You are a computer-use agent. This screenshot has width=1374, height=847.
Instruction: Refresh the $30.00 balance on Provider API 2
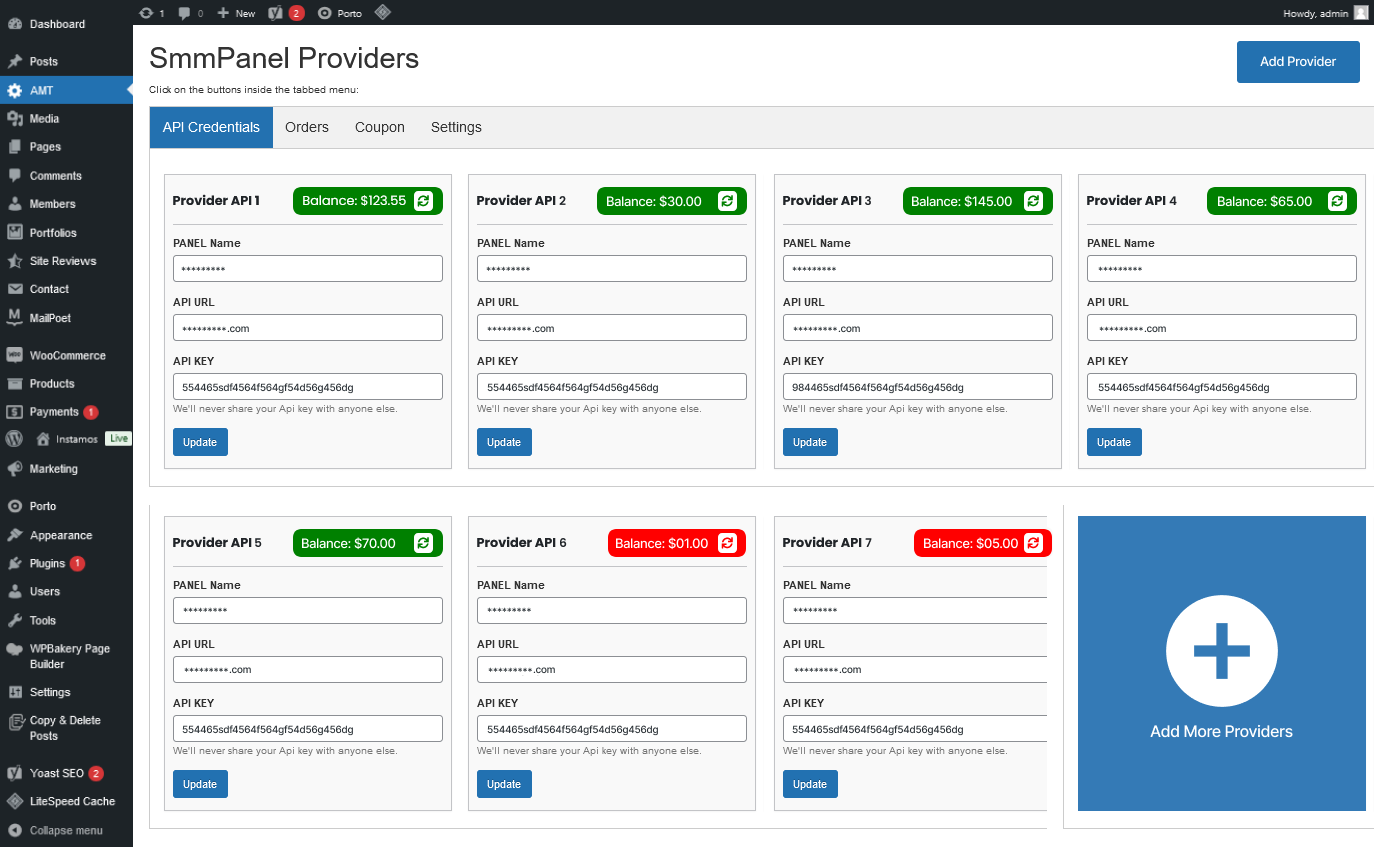point(727,201)
